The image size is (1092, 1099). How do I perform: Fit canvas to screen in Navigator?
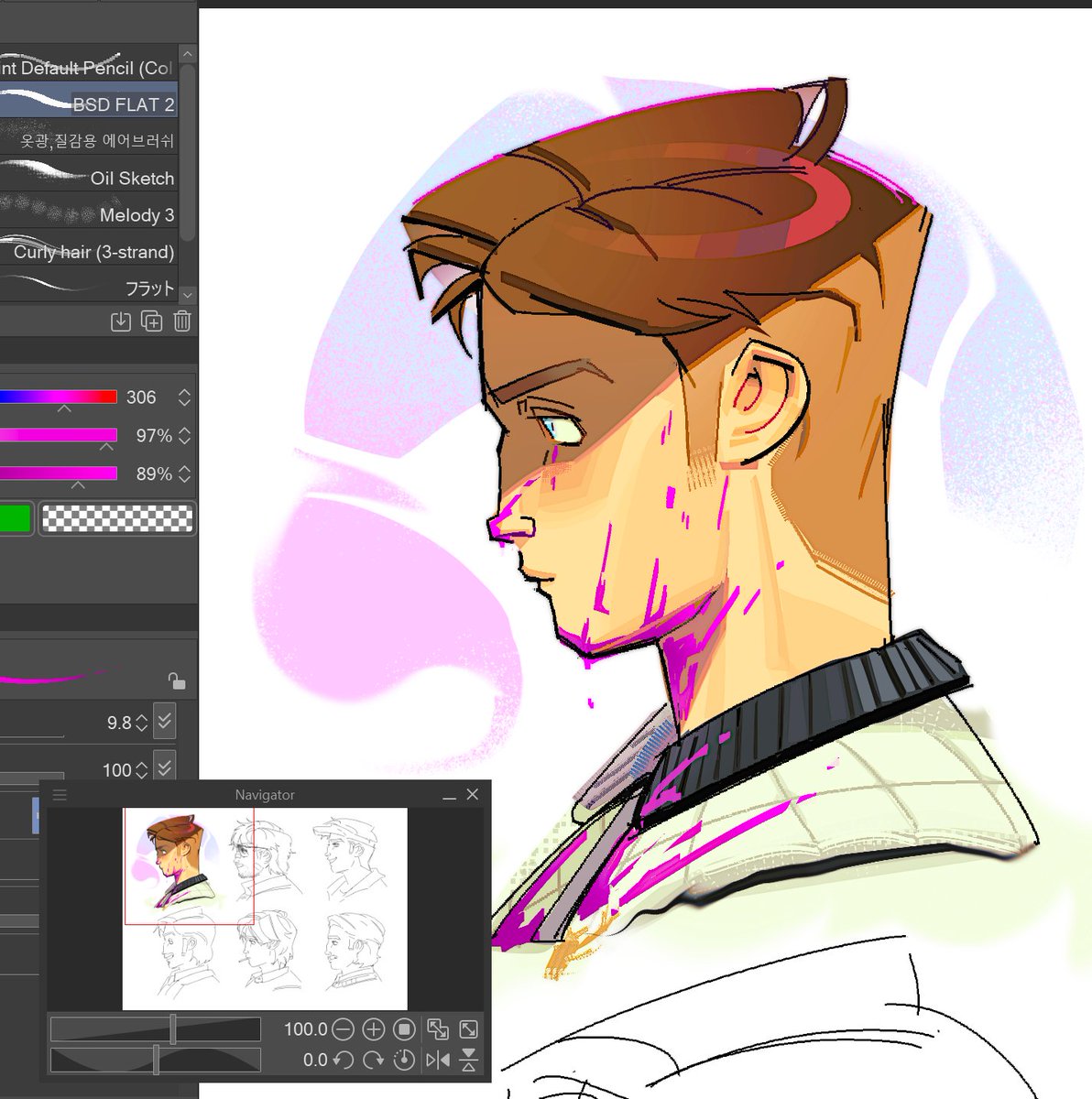pos(438,1029)
